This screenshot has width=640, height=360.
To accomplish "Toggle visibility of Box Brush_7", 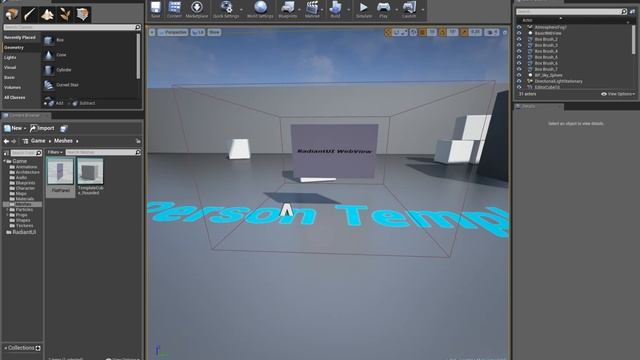I will pos(519,69).
